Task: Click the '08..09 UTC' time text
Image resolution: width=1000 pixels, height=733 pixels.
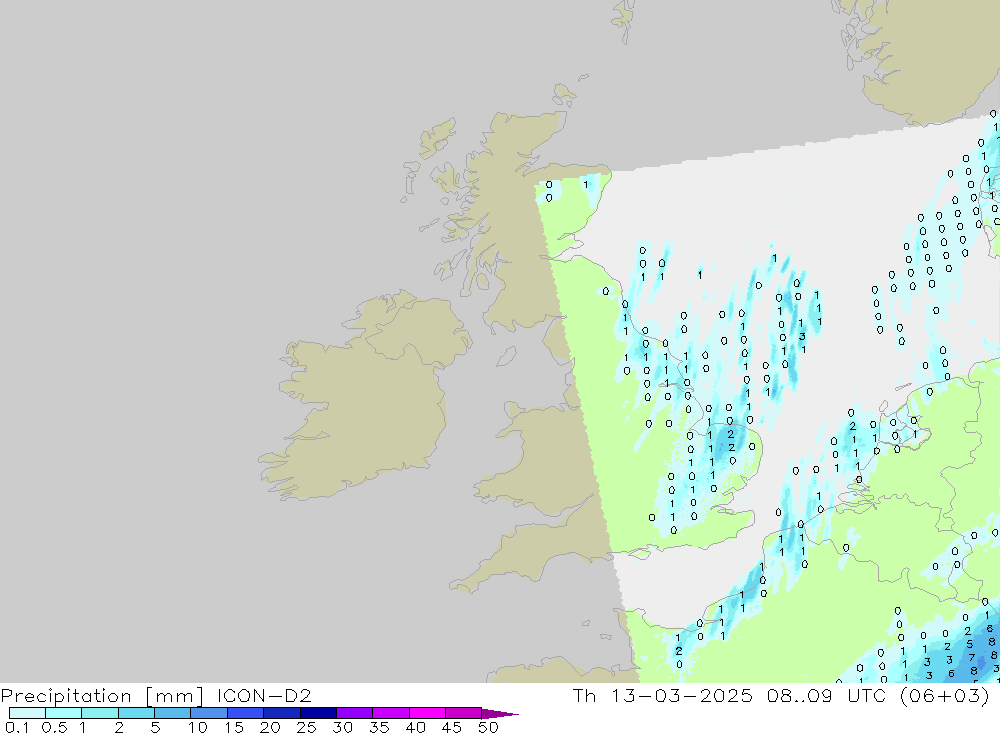Action: tap(827, 695)
